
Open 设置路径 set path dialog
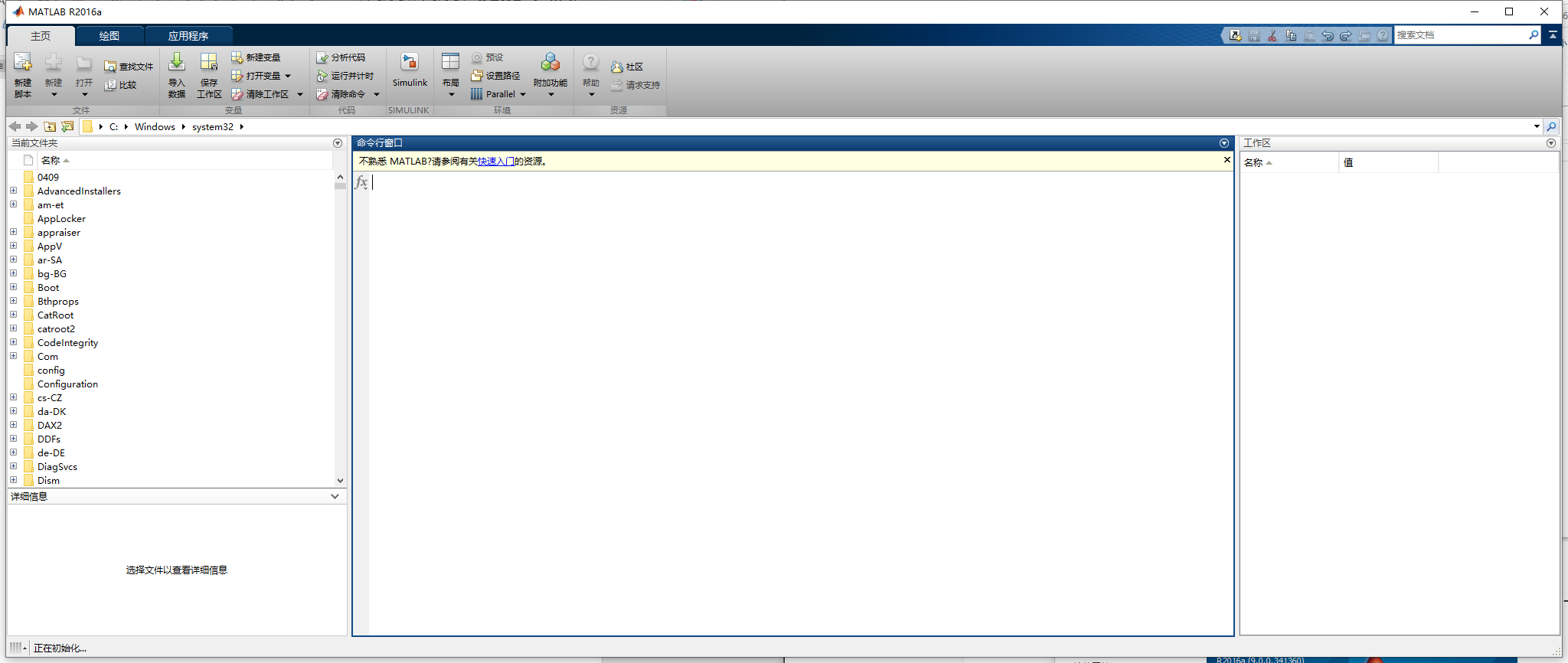(495, 76)
